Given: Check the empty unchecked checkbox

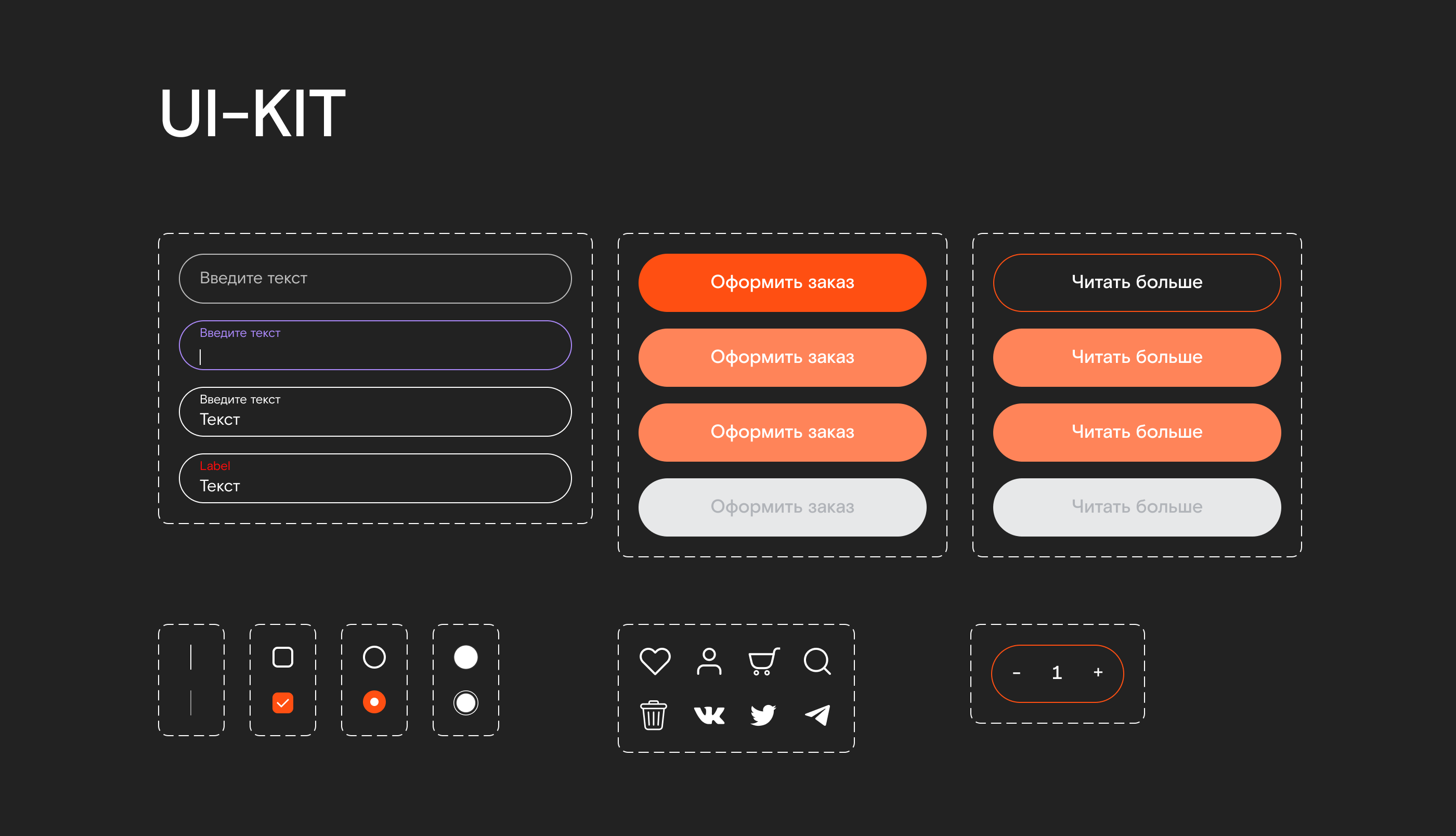Looking at the screenshot, I should pos(282,657).
